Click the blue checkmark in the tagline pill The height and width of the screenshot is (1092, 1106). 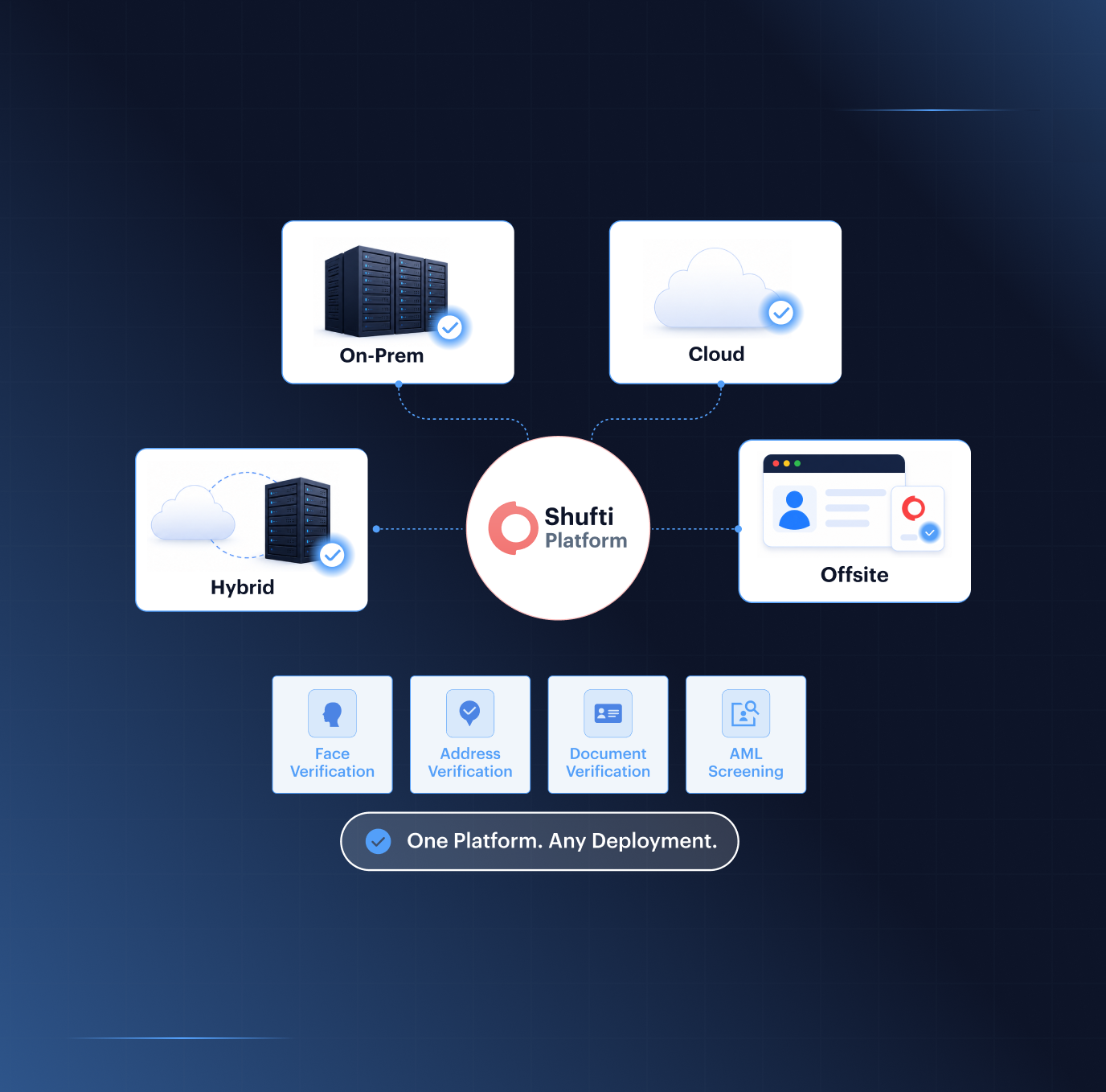click(x=378, y=841)
